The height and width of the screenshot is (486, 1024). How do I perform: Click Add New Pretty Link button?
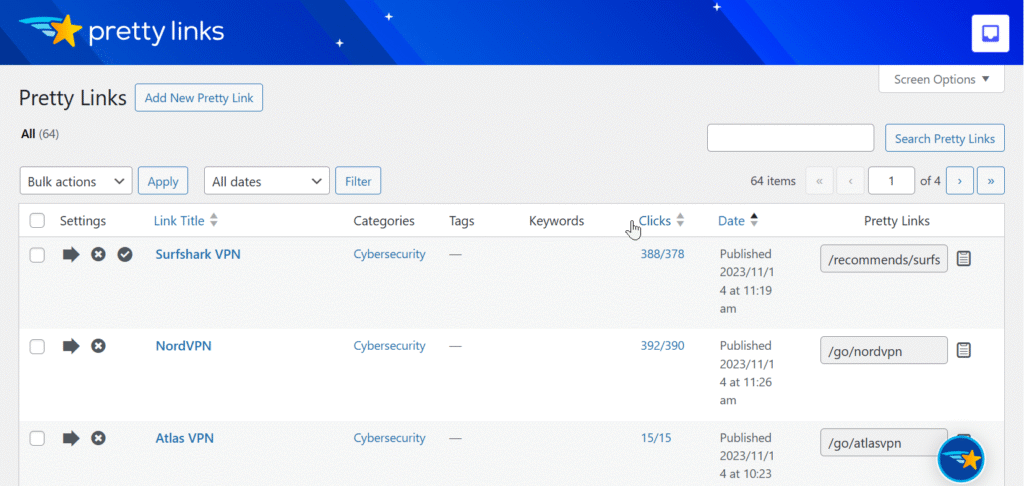[x=199, y=98]
